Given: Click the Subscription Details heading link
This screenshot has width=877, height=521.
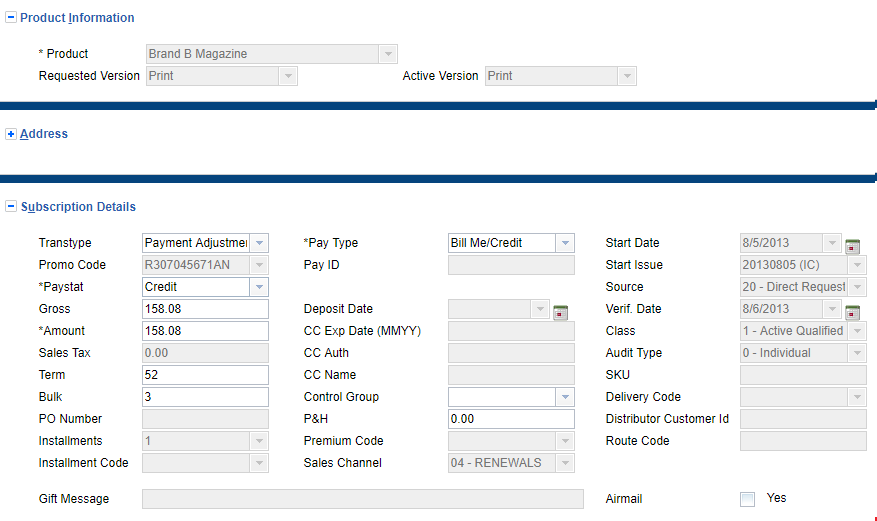Looking at the screenshot, I should tap(78, 207).
